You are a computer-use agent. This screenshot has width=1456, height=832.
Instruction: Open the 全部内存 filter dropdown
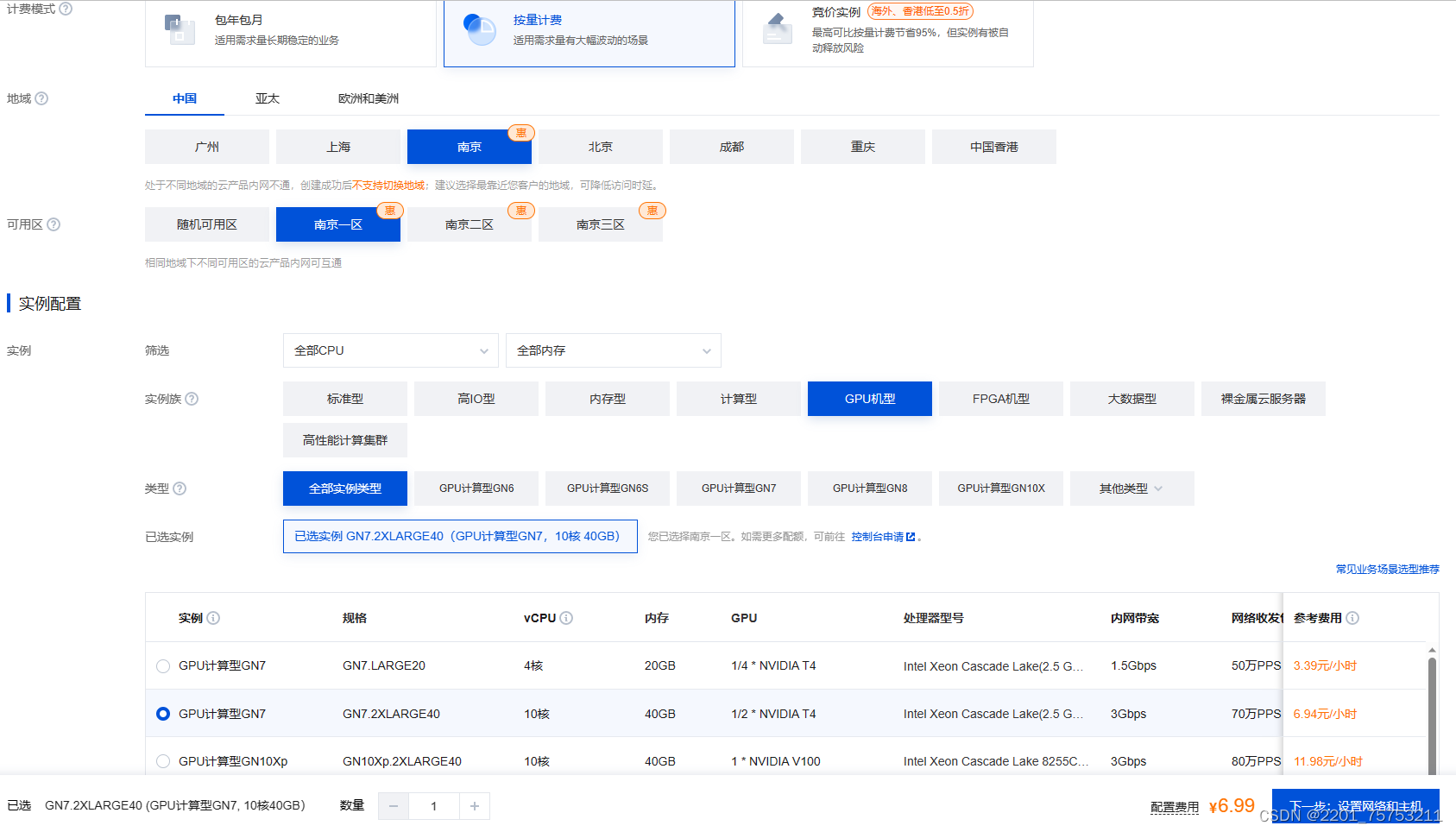614,350
